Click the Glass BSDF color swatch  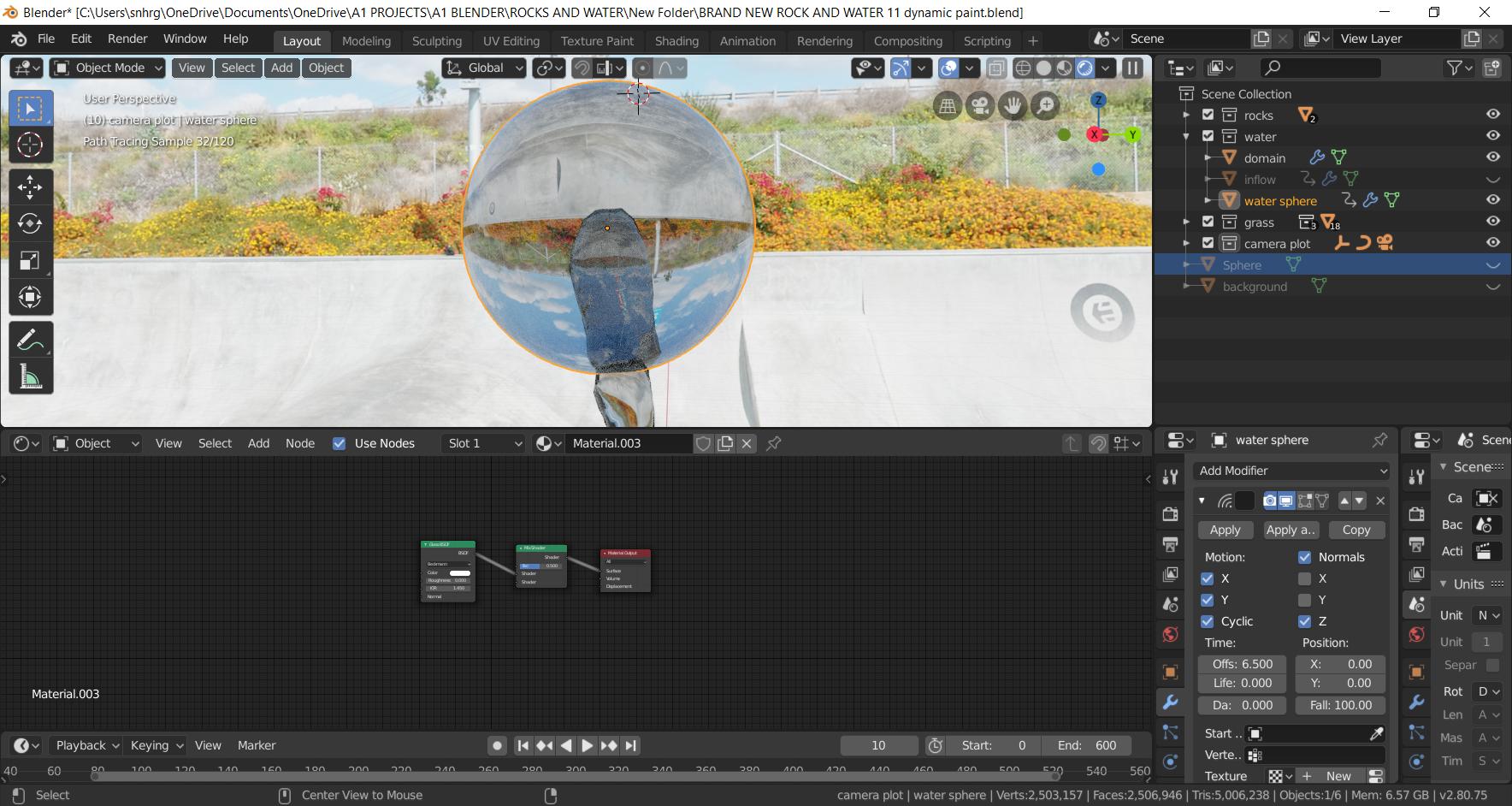[460, 573]
